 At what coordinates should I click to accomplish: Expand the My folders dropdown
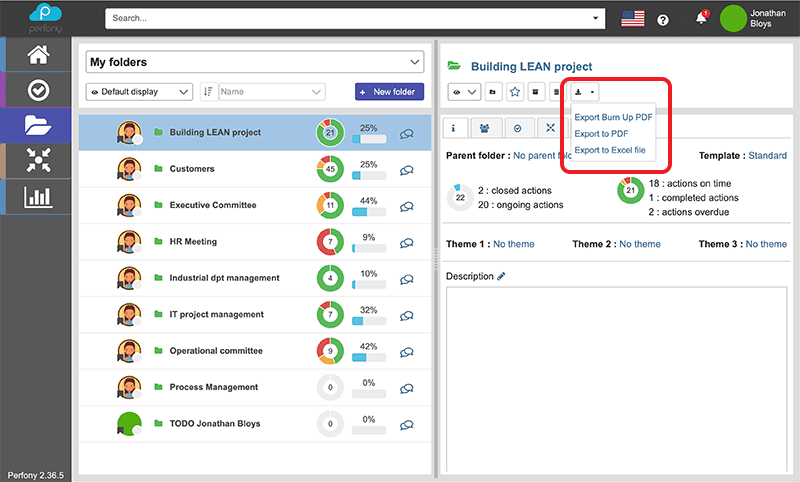[256, 62]
